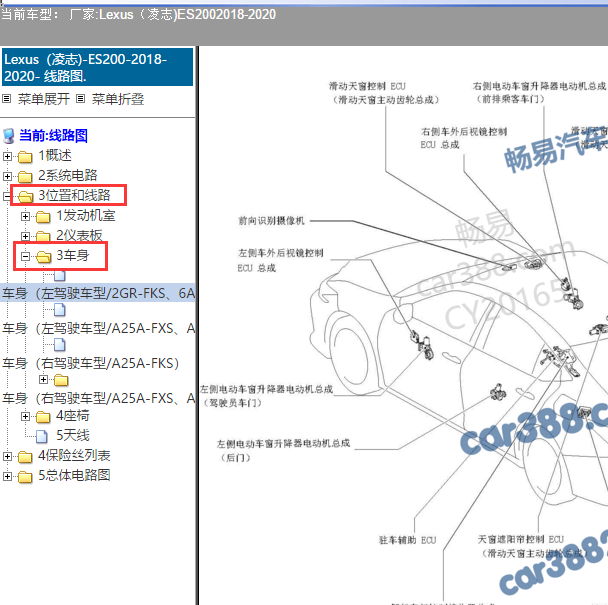This screenshot has width=608, height=605.
Task: Click the 菜单折叠 collapse-all link
Action: click(117, 99)
